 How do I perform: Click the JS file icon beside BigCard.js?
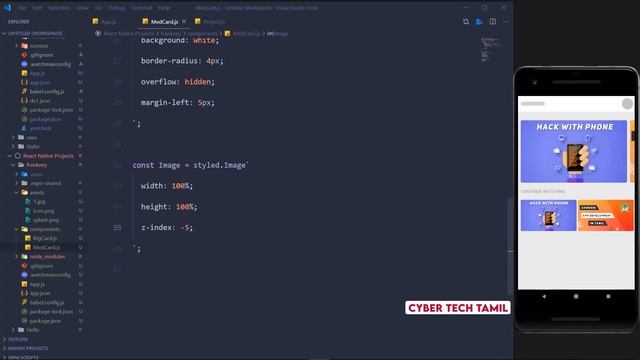pyautogui.click(x=27, y=238)
